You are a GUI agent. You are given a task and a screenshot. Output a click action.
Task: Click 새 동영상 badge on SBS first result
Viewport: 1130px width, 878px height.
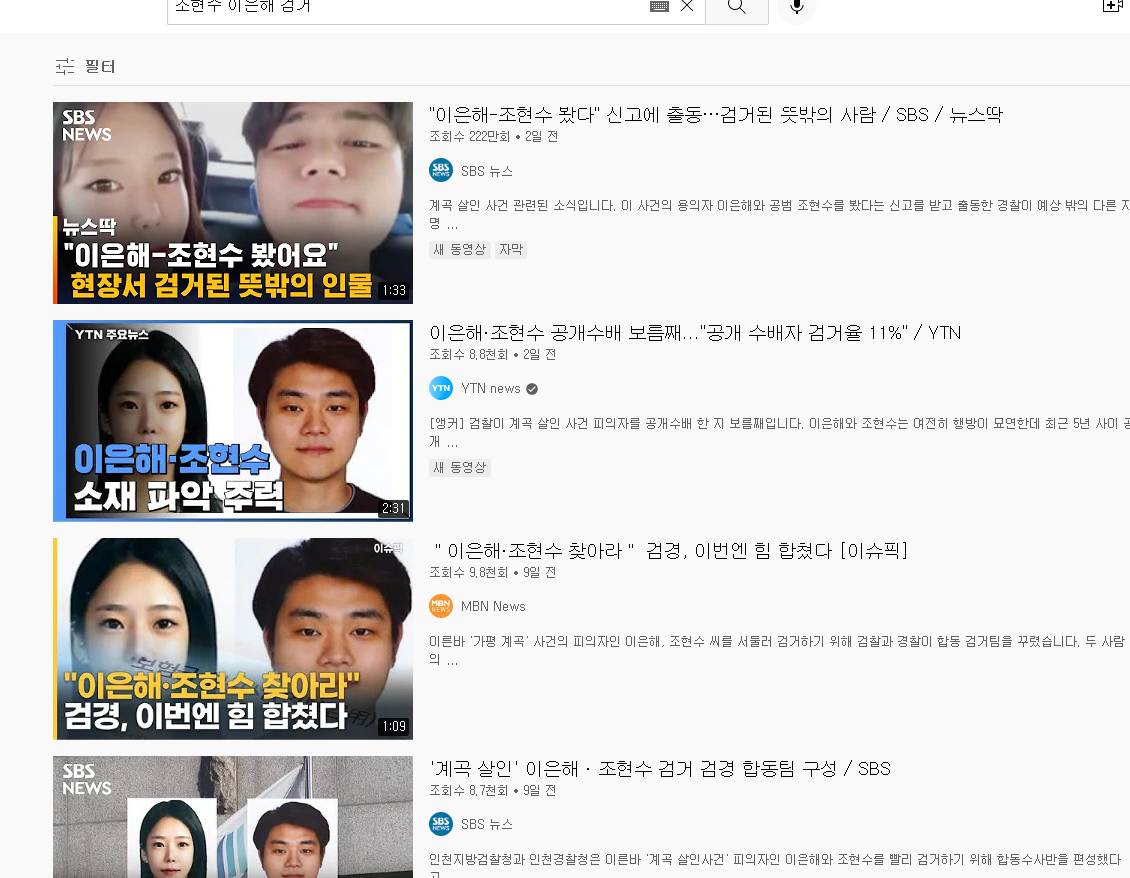pos(460,249)
